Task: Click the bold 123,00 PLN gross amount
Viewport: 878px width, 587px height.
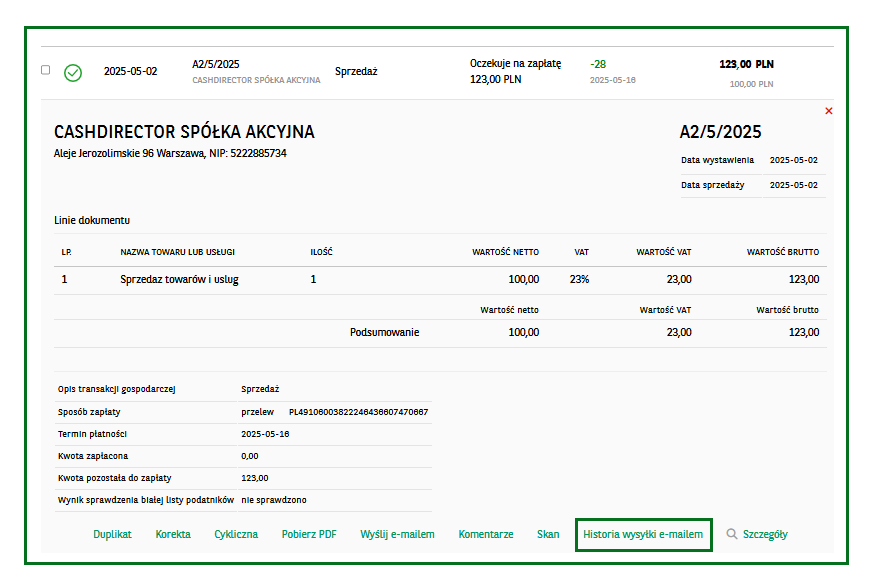Action: point(746,64)
